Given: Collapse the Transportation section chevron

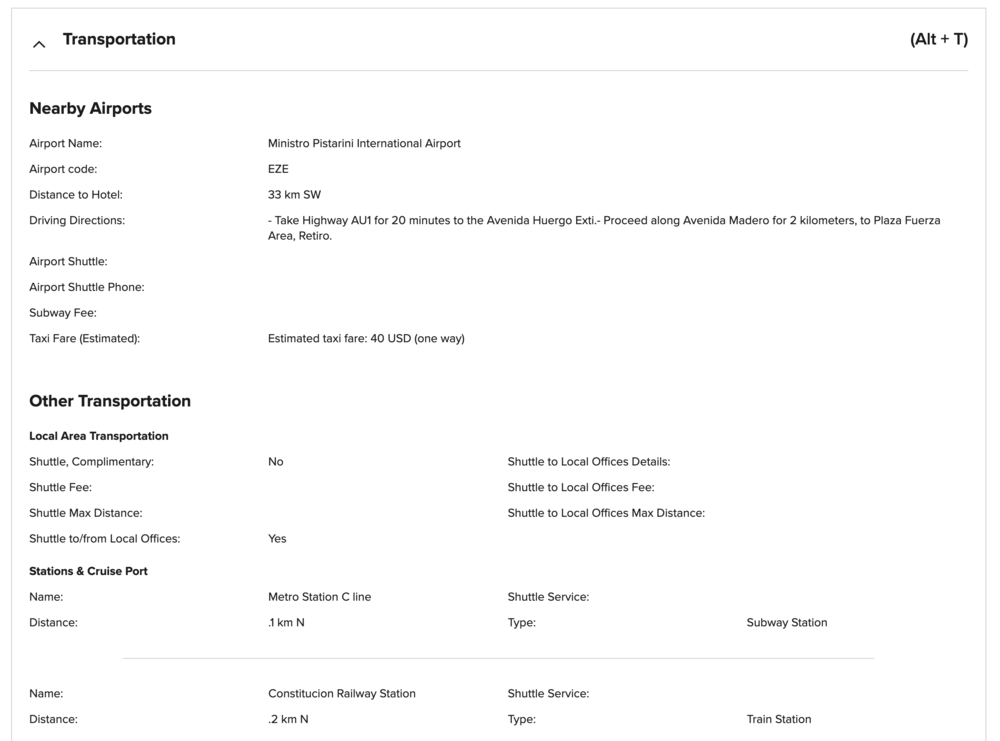Looking at the screenshot, I should (x=39, y=43).
